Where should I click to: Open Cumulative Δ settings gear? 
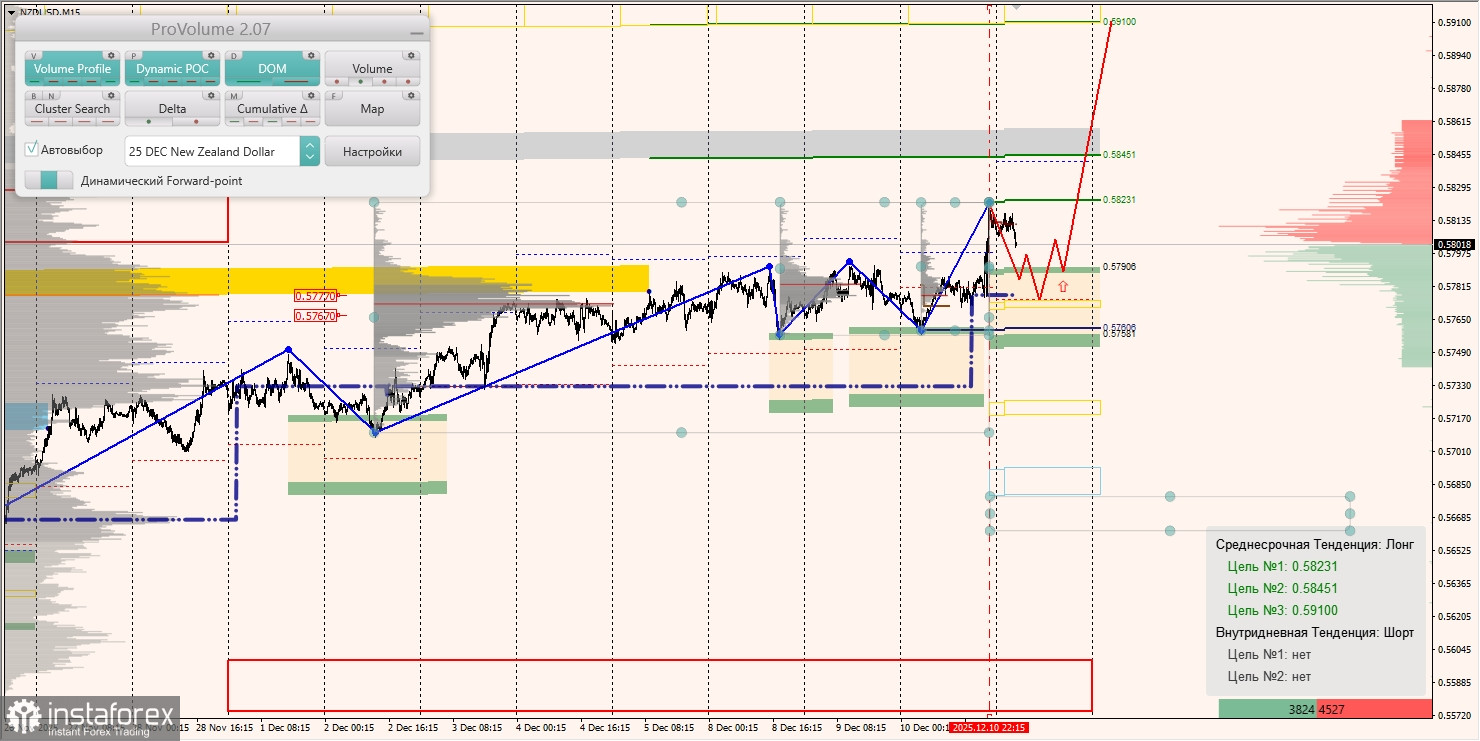311,96
